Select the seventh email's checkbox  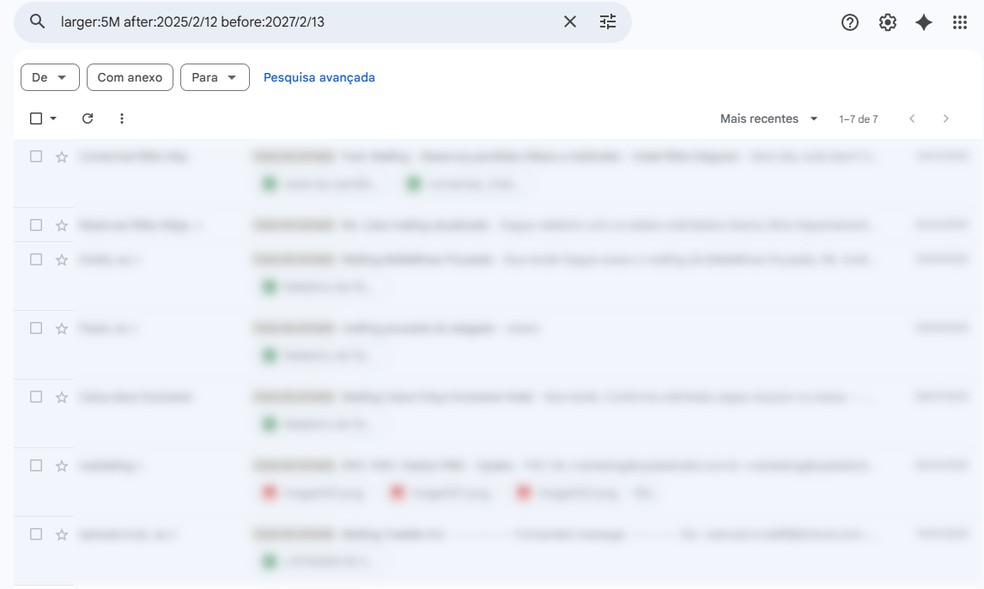36,534
